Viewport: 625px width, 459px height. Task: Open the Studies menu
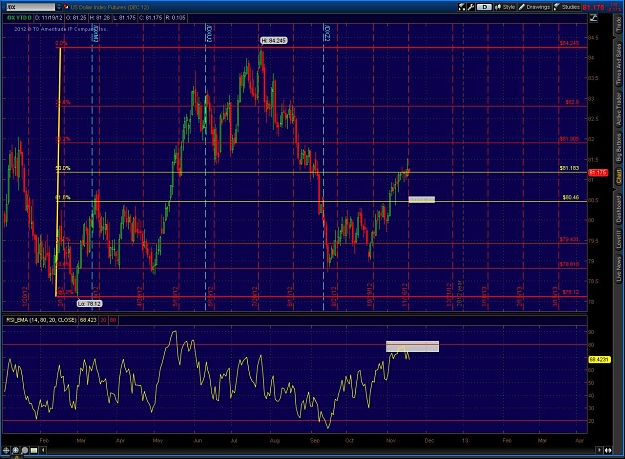567,7
